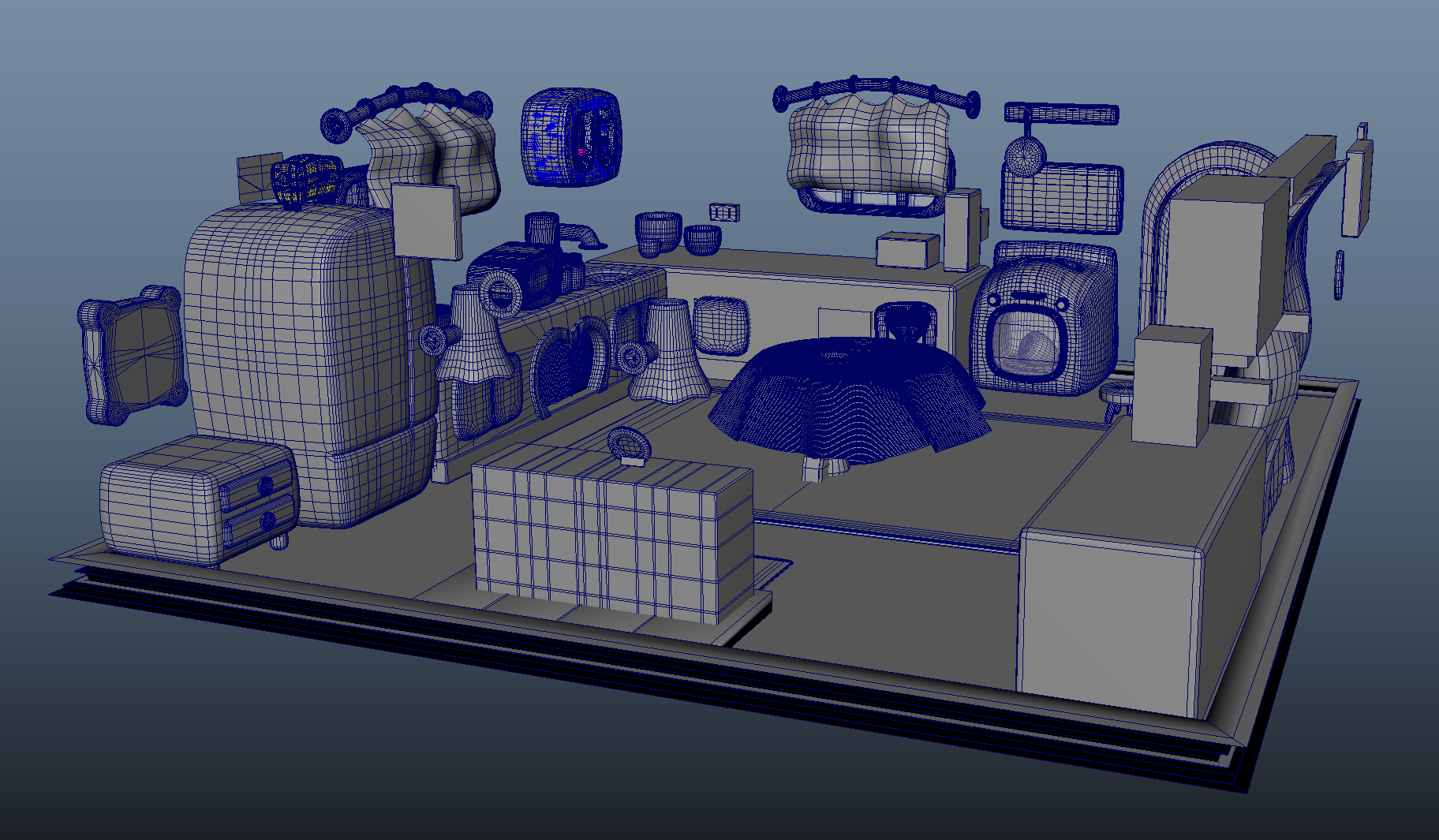Pick the yellow-wired basket atop refrigerator
The height and width of the screenshot is (840, 1439).
[308, 181]
